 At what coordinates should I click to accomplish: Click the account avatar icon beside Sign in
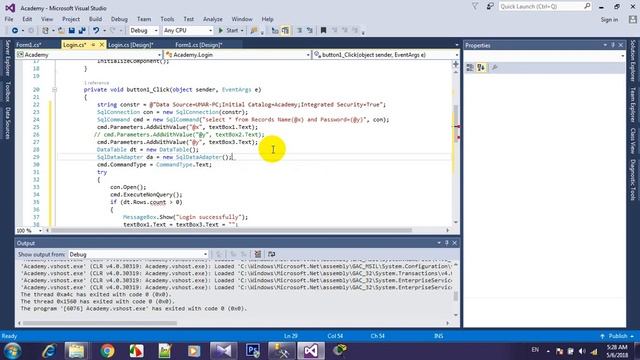(x=633, y=19)
